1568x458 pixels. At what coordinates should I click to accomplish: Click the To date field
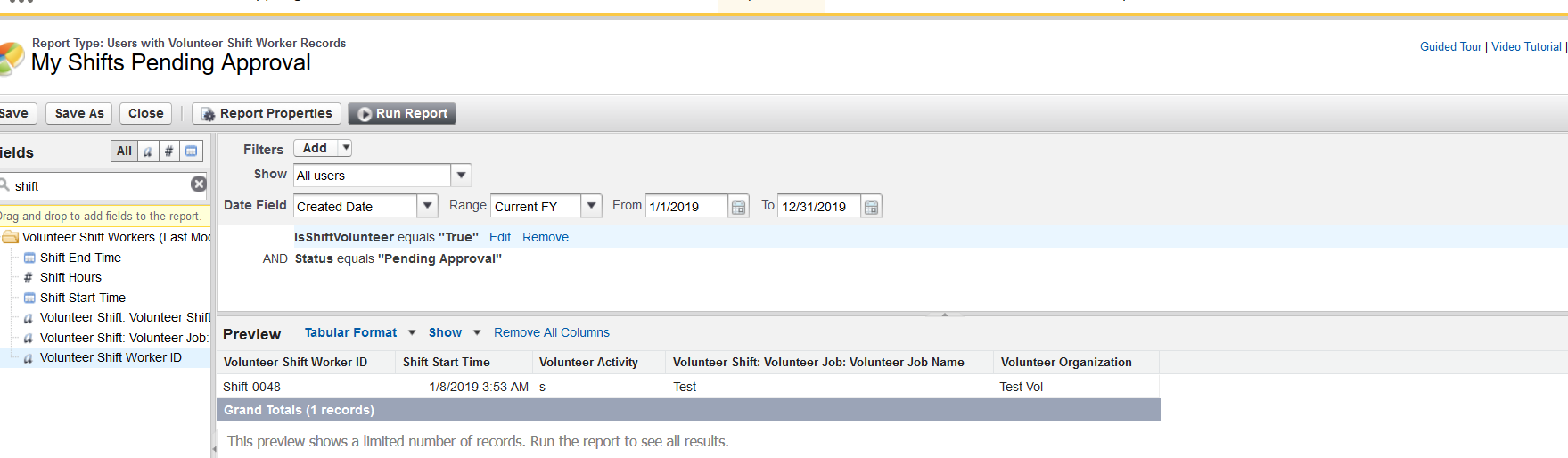tap(819, 206)
